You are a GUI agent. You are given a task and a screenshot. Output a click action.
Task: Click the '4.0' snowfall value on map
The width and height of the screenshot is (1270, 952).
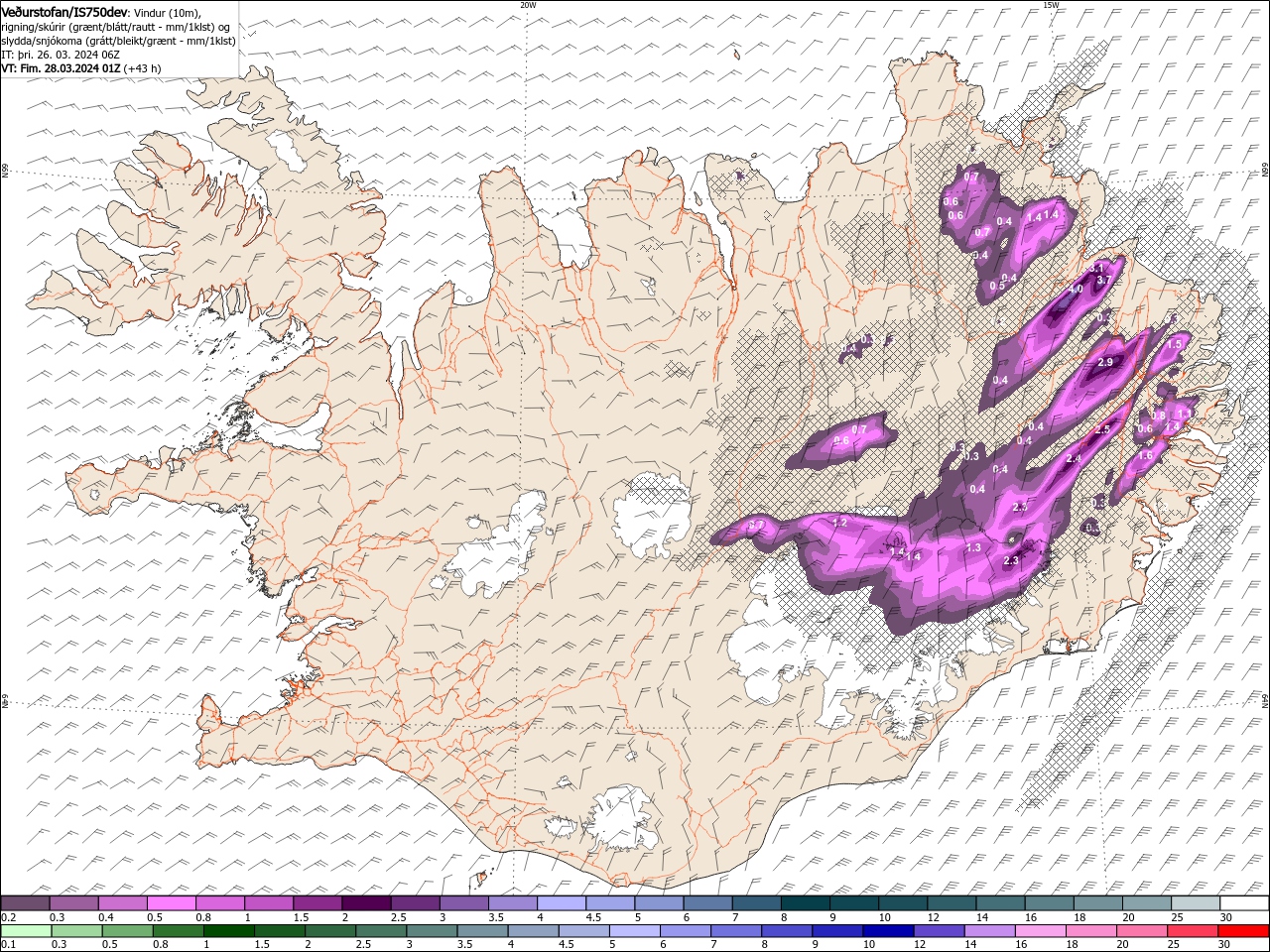(1075, 290)
